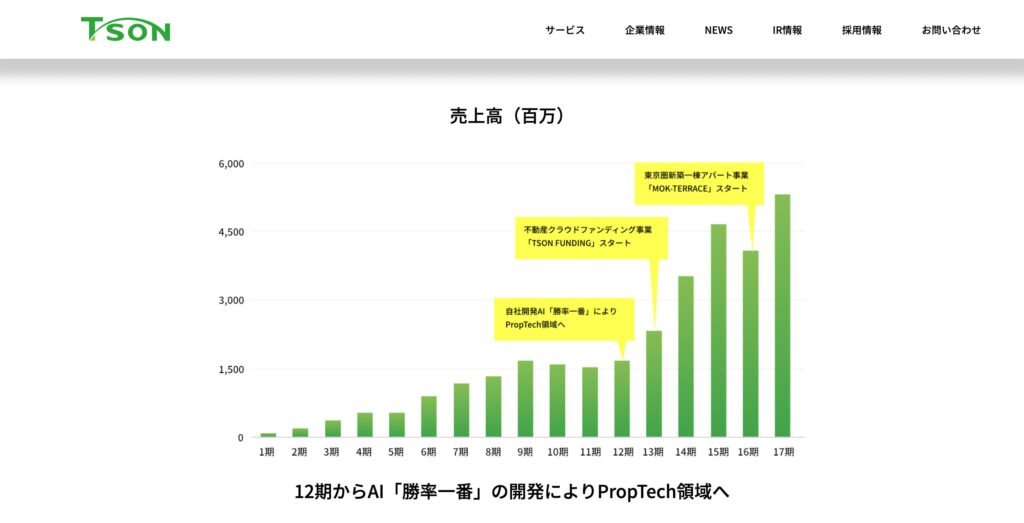The width and height of the screenshot is (1024, 523).
Task: Open the サービス menu item
Action: pos(565,30)
